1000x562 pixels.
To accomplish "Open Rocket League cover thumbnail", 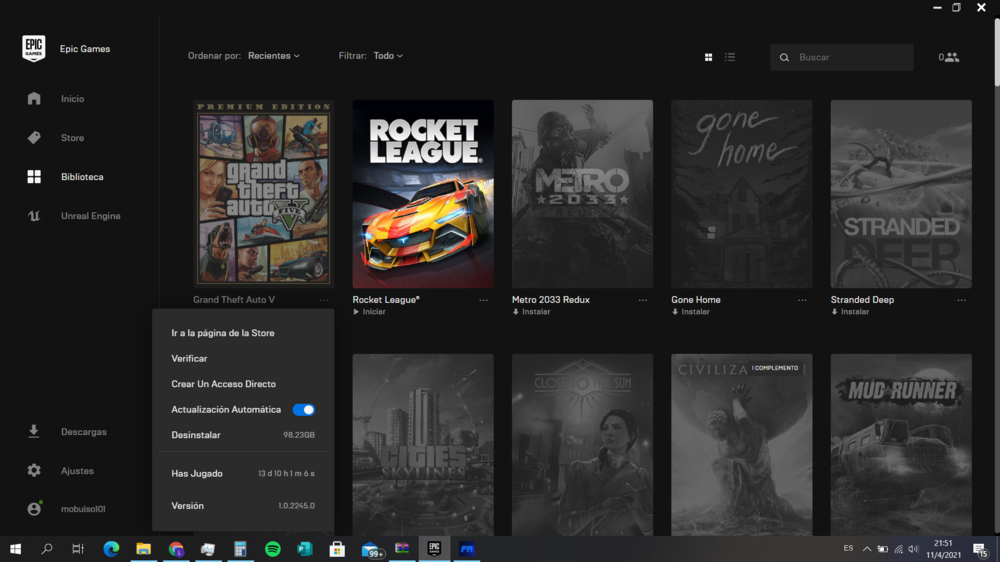I will coord(423,194).
